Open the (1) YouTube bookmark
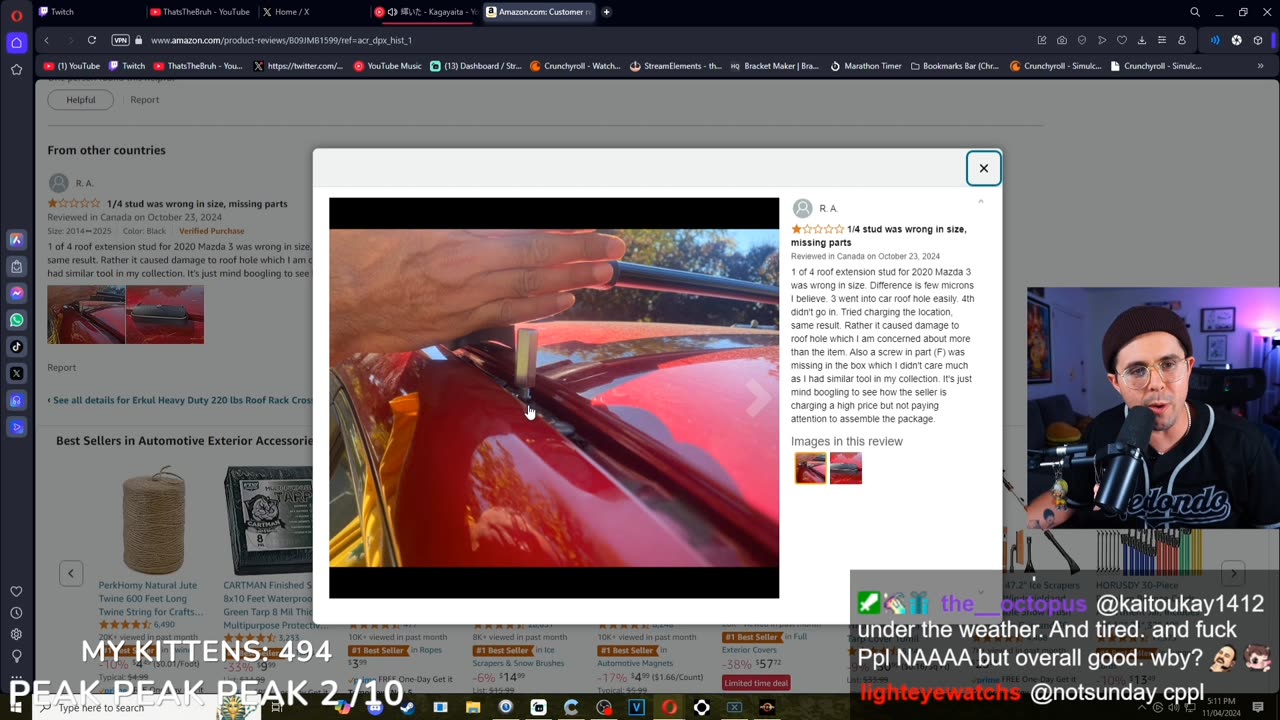 tap(72, 66)
